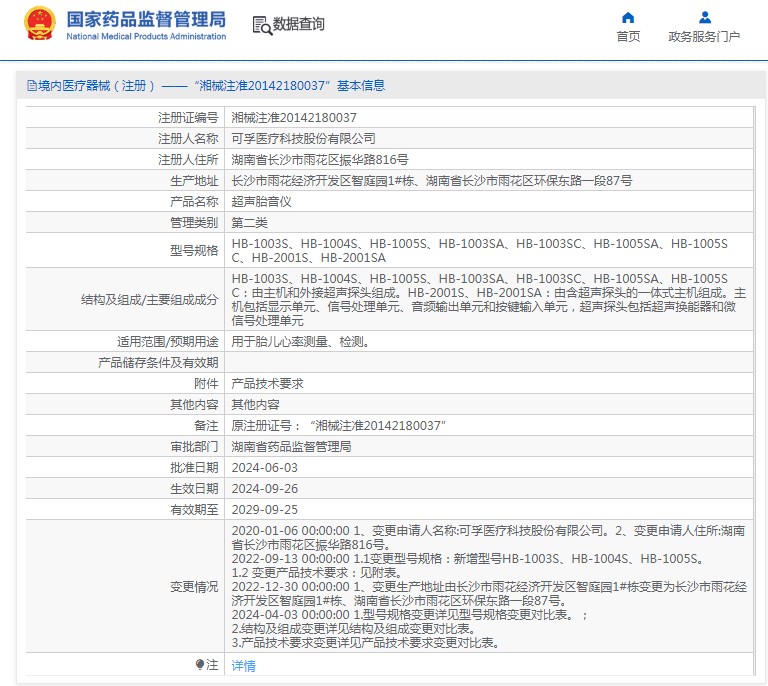Click registrant name 可孚医疗科技股份有限公司
768x686 pixels.
tap(304, 138)
